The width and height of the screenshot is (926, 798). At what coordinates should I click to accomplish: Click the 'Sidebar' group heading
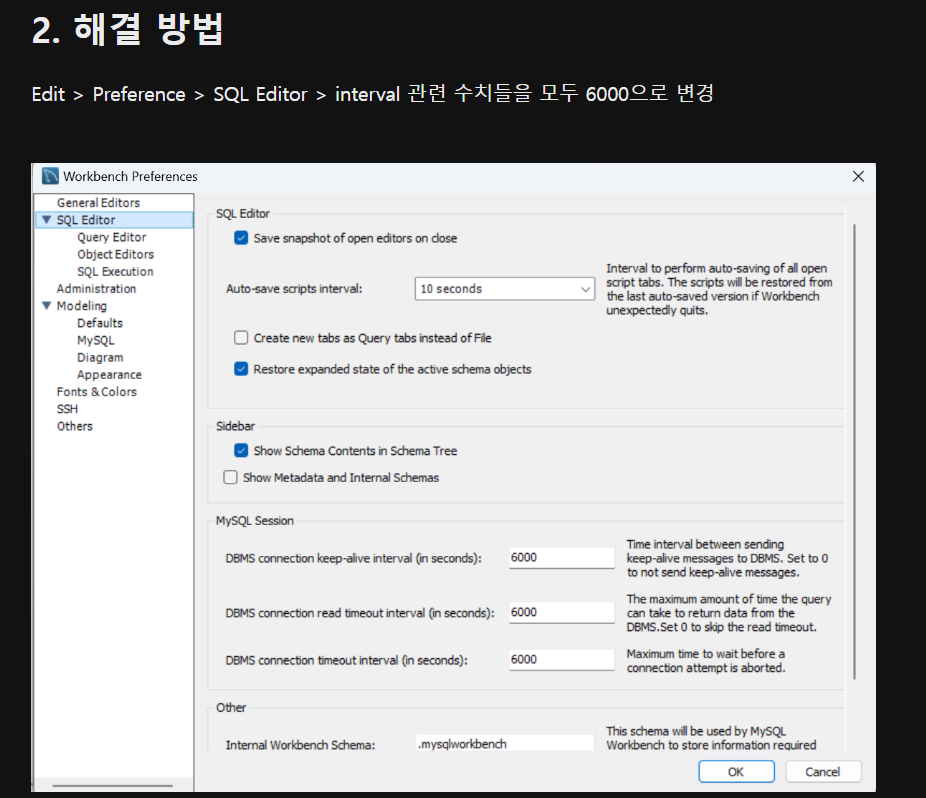pyautogui.click(x=235, y=426)
